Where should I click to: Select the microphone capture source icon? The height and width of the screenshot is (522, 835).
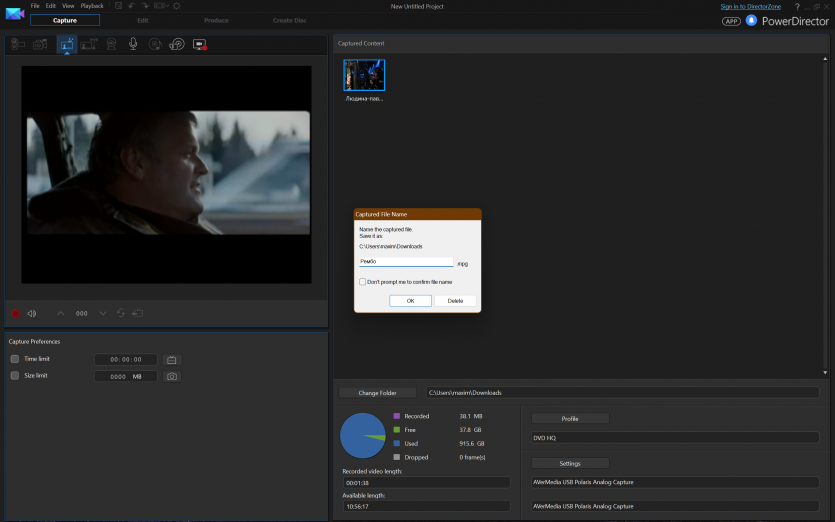coord(133,44)
